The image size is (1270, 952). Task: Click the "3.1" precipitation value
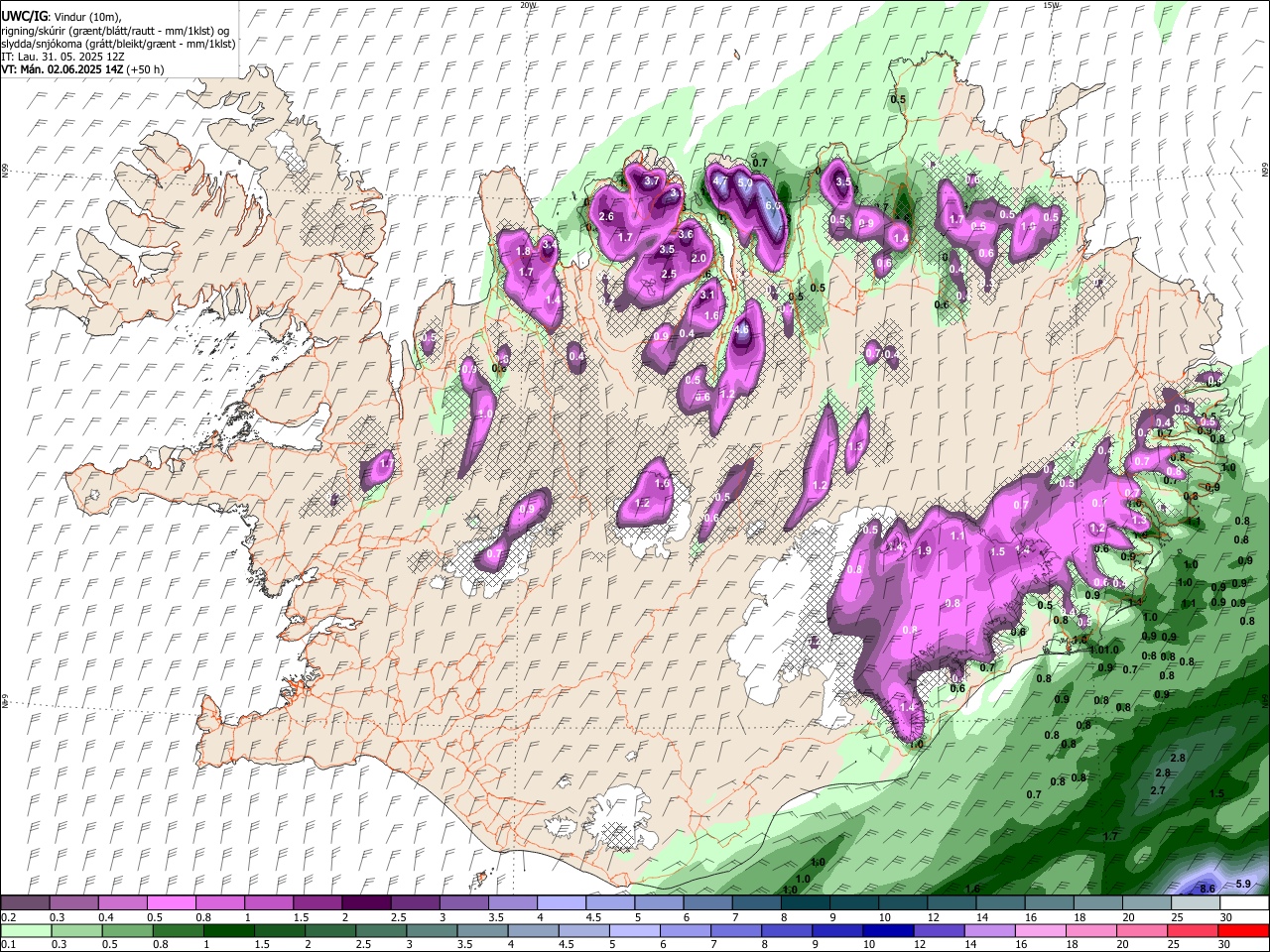pos(707,295)
